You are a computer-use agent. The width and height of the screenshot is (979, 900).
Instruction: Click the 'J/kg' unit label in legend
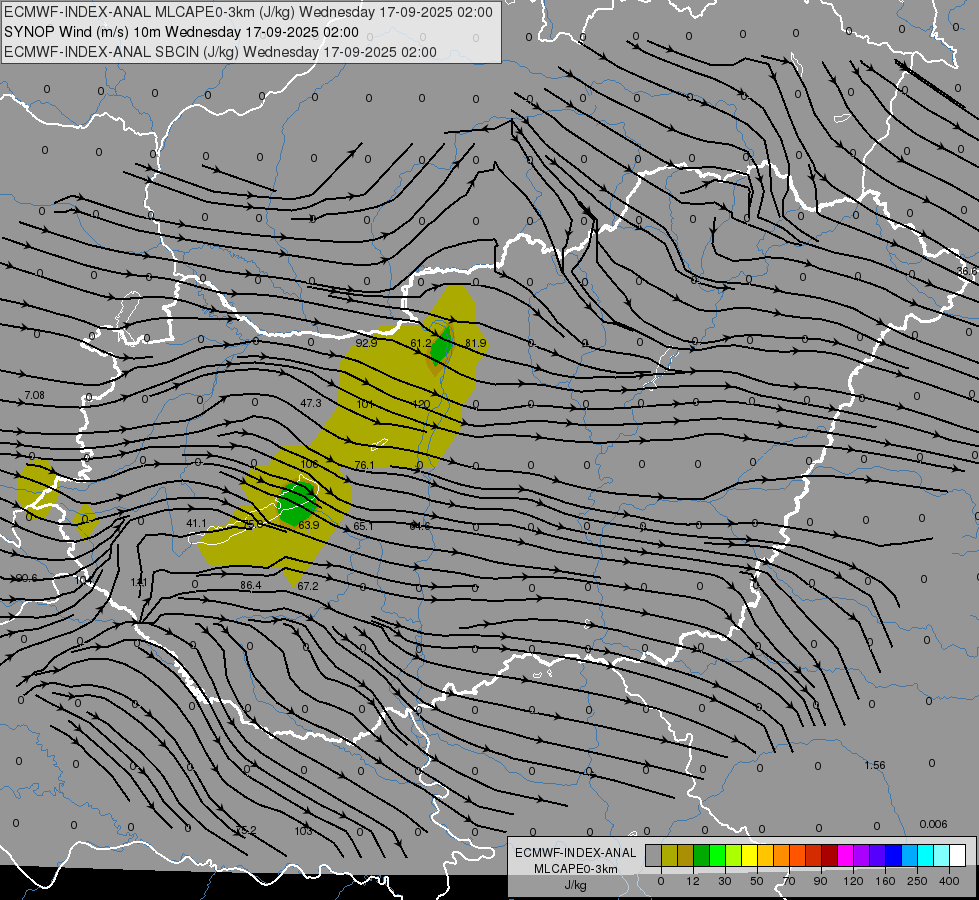(576, 885)
